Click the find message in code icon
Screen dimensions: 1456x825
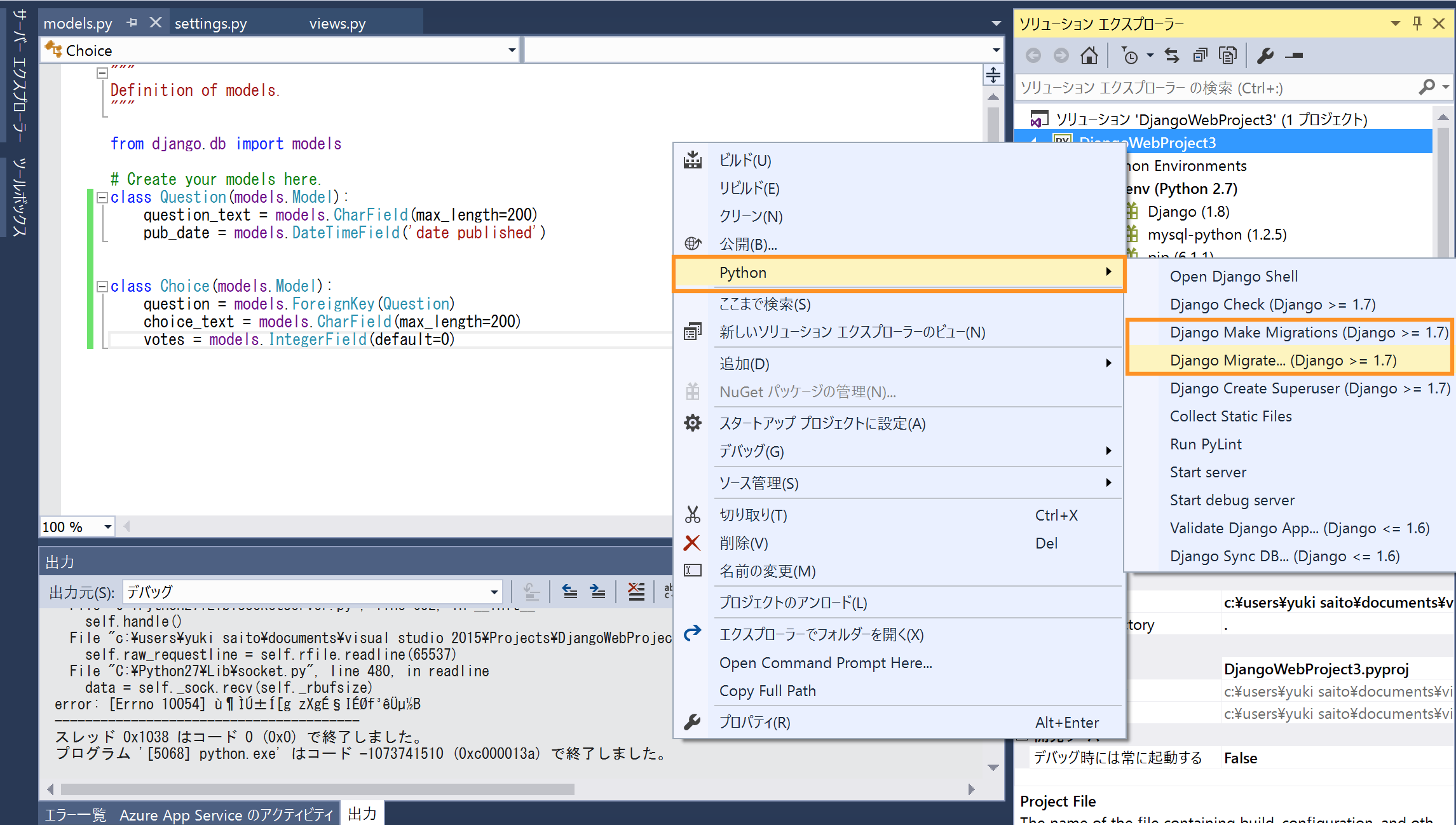point(531,592)
